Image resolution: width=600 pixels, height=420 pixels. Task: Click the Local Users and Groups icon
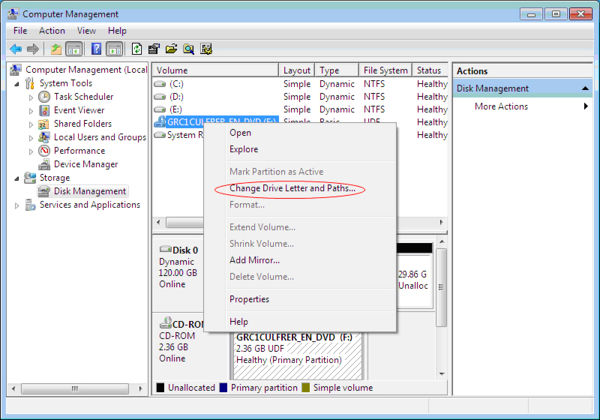(44, 137)
